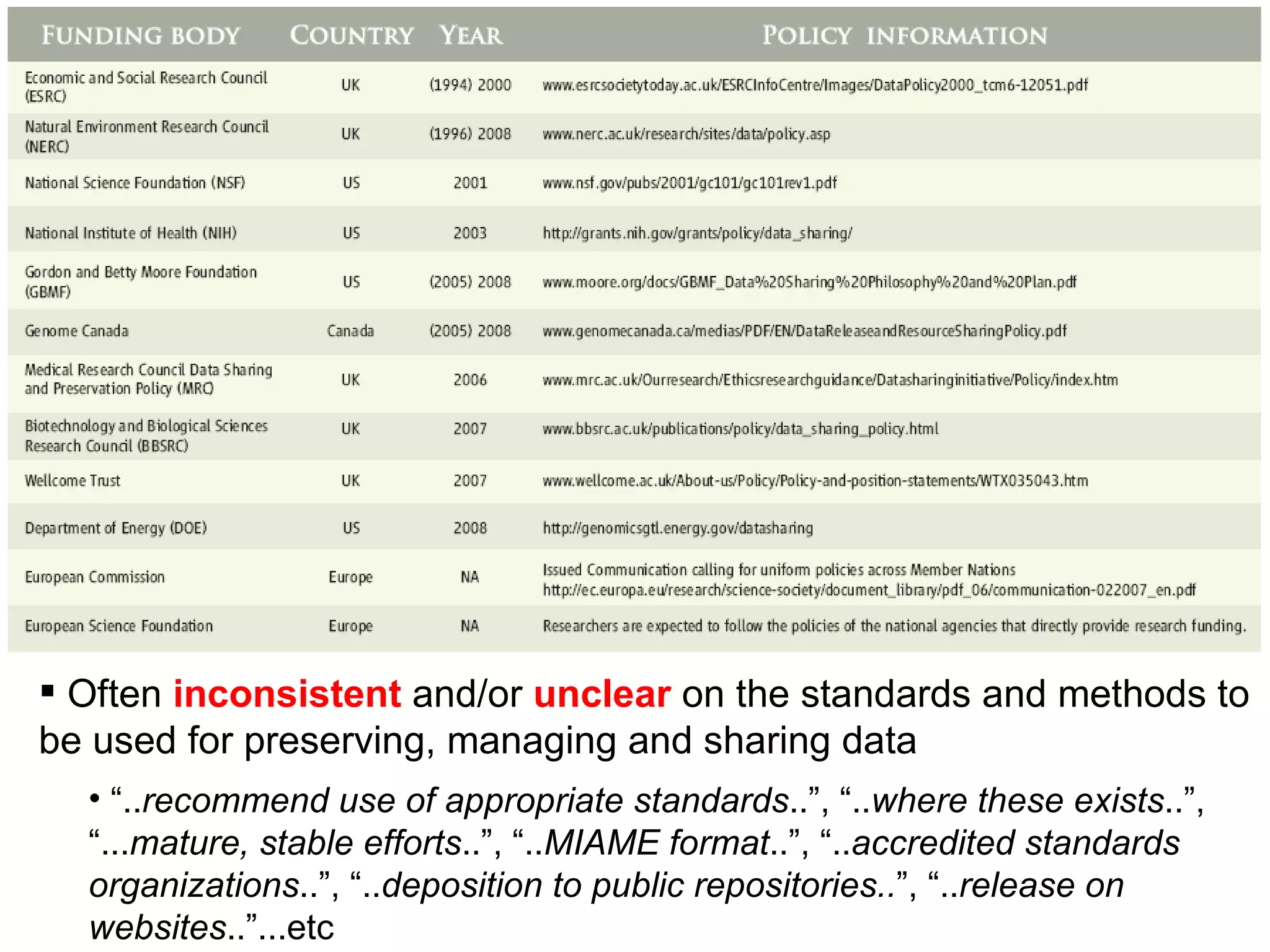Screen dimensions: 1270x952
Task: Select Biotechnology and Biological Sciences Research Council cell
Action: pyautogui.click(x=146, y=436)
